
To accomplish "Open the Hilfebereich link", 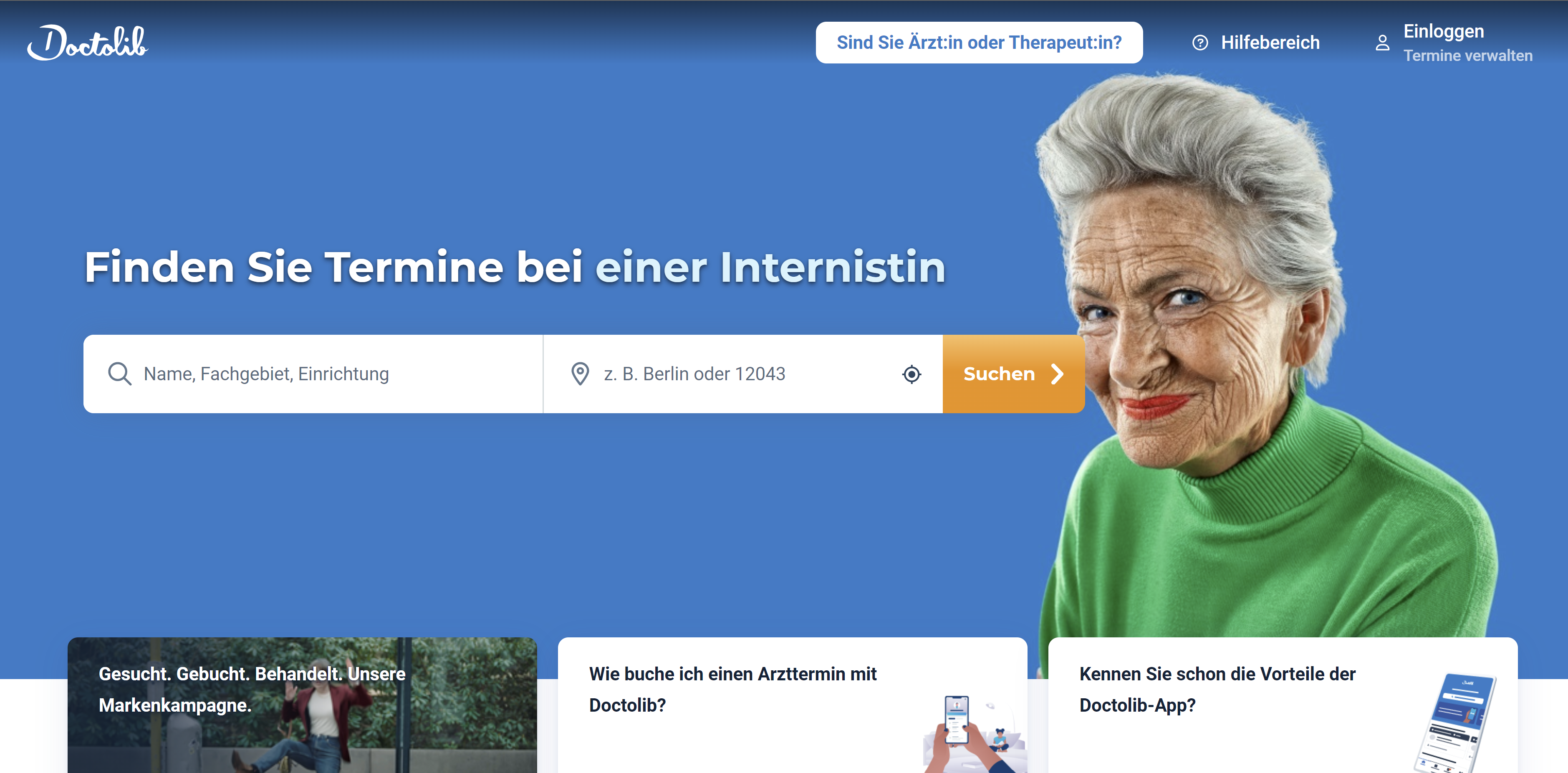I will 1270,43.
